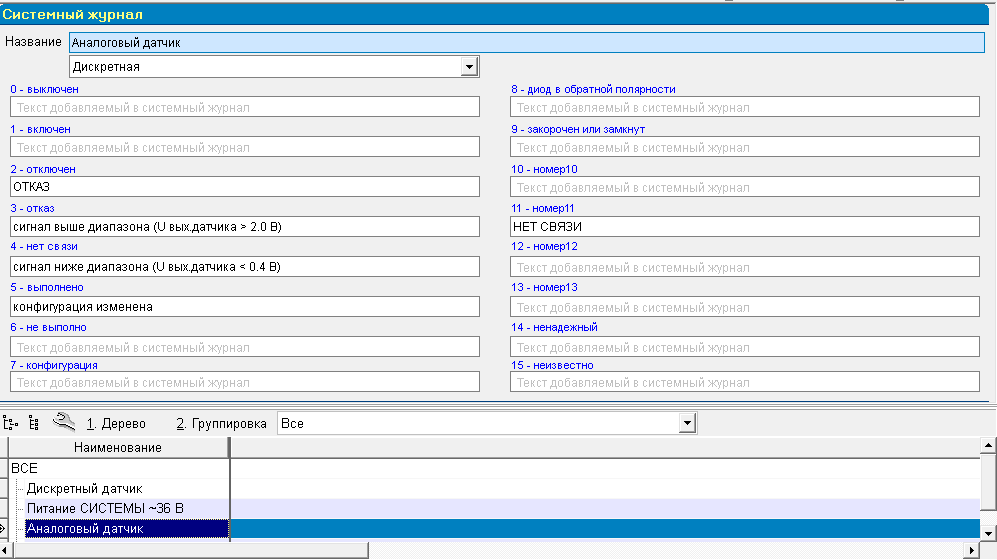
Task: Click the '1. Дерево' menu item
Action: (x=116, y=424)
